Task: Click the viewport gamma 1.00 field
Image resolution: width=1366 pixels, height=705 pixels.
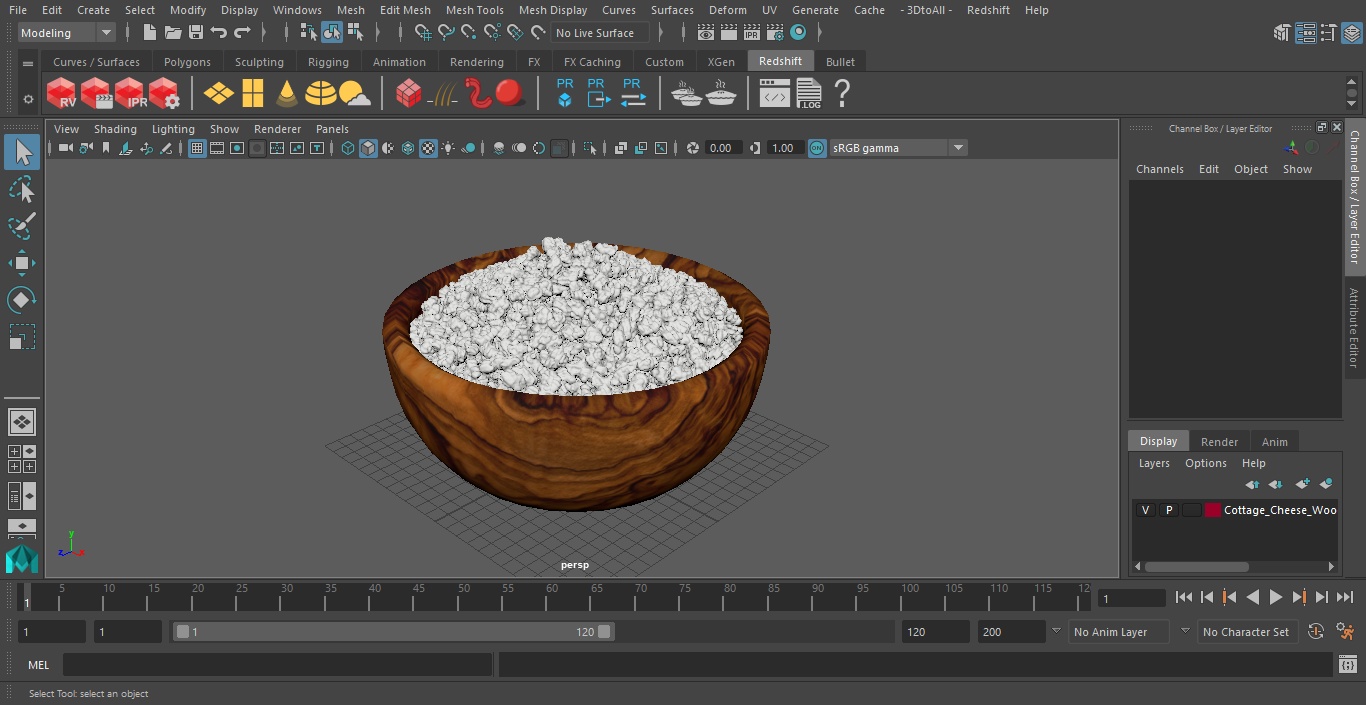Action: tap(783, 148)
